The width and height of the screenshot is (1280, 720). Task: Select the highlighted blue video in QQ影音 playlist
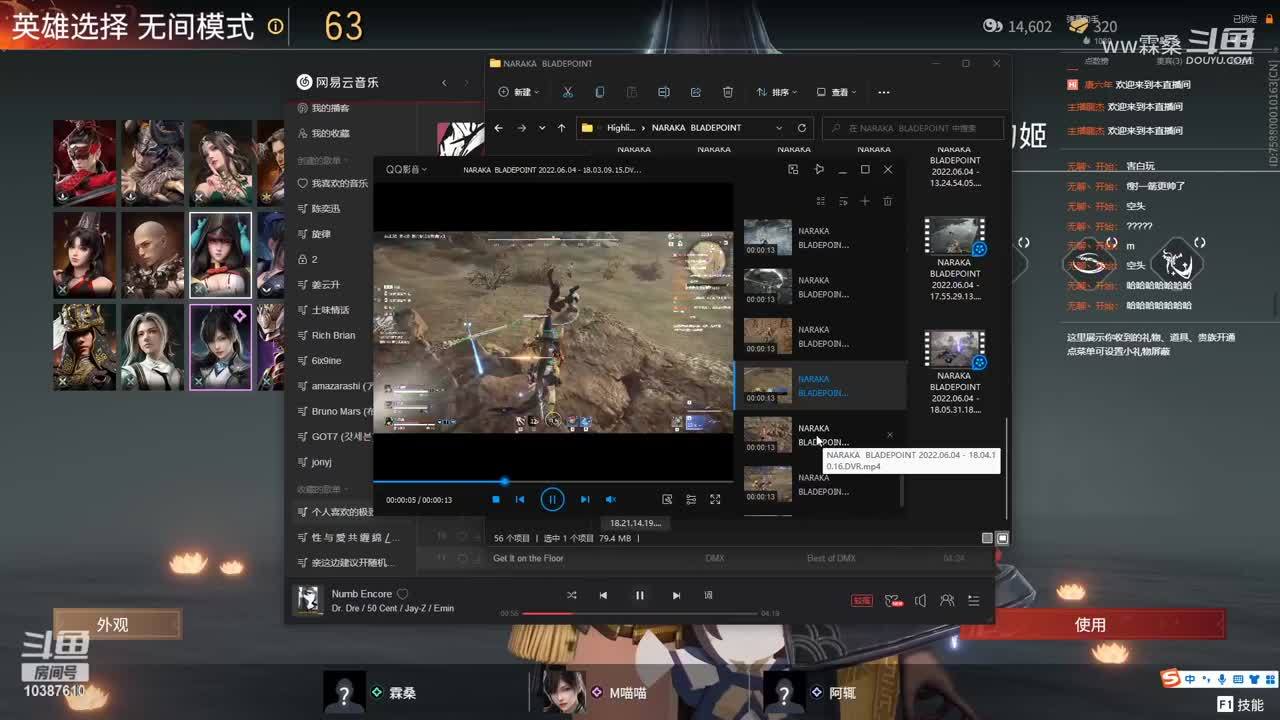pos(820,386)
